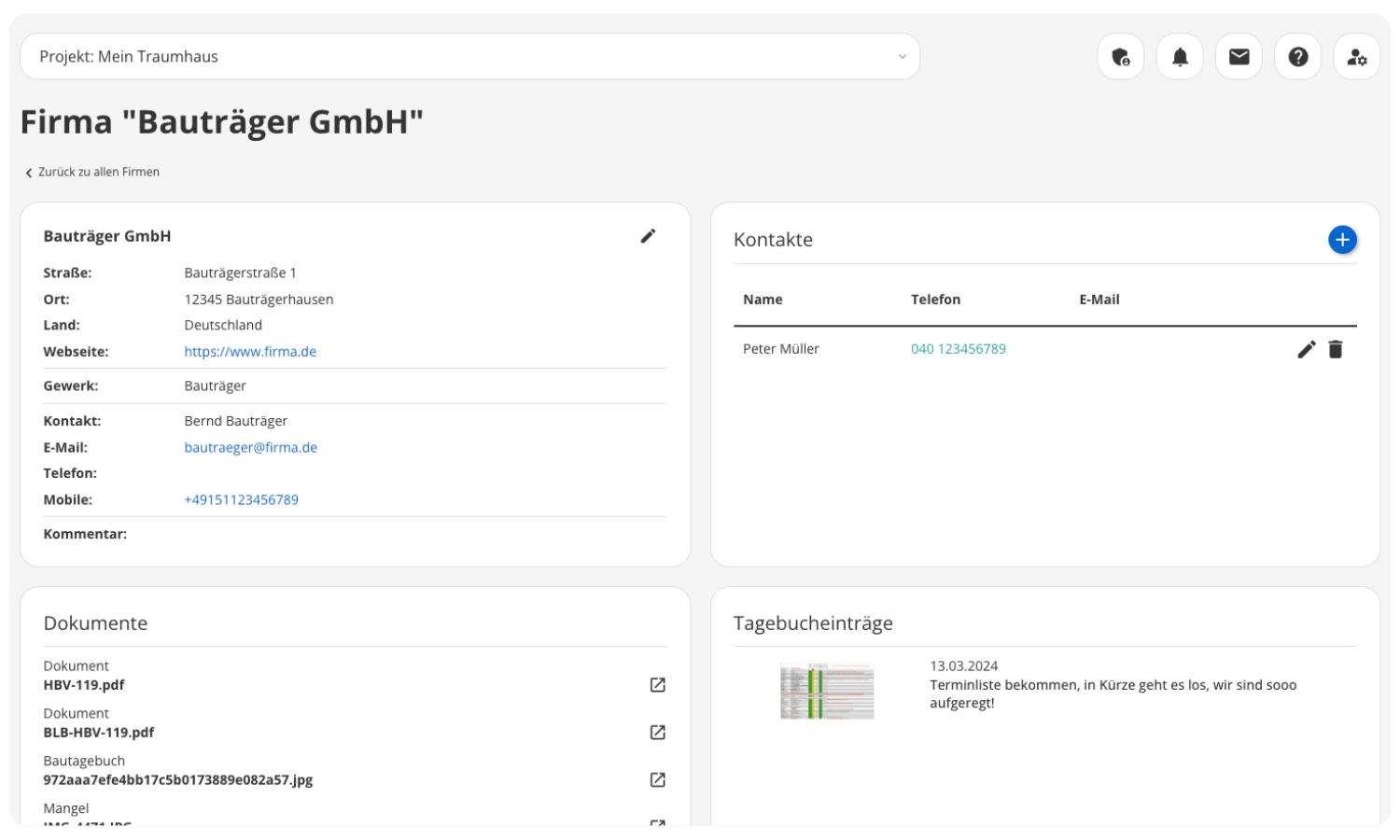Open HBV-119.pdf in new window
Image resolution: width=1400 pixels, height=840 pixels.
[x=657, y=685]
